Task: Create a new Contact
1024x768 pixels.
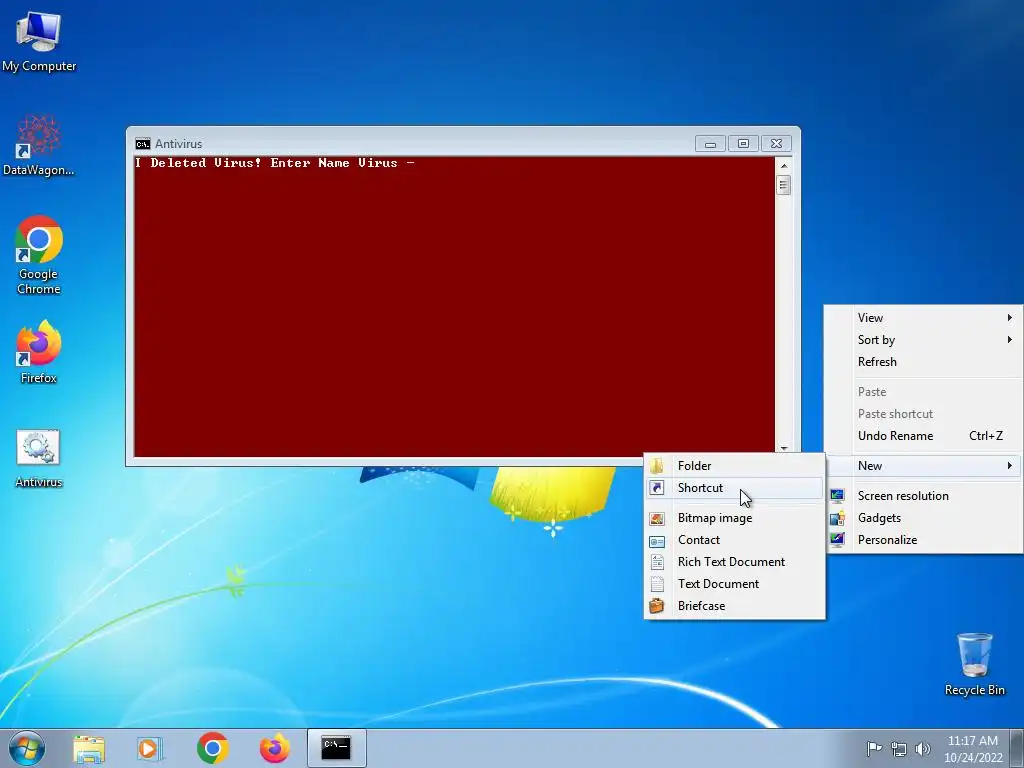Action: click(x=734, y=540)
